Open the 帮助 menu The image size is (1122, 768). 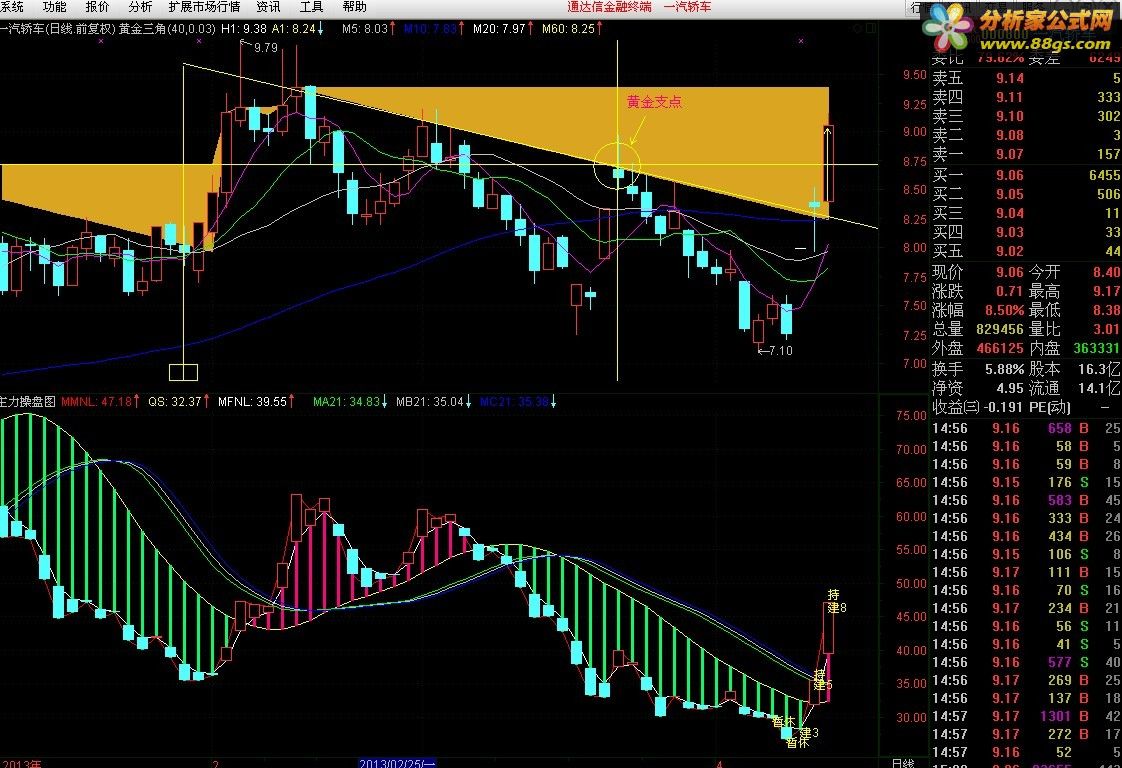[x=354, y=7]
